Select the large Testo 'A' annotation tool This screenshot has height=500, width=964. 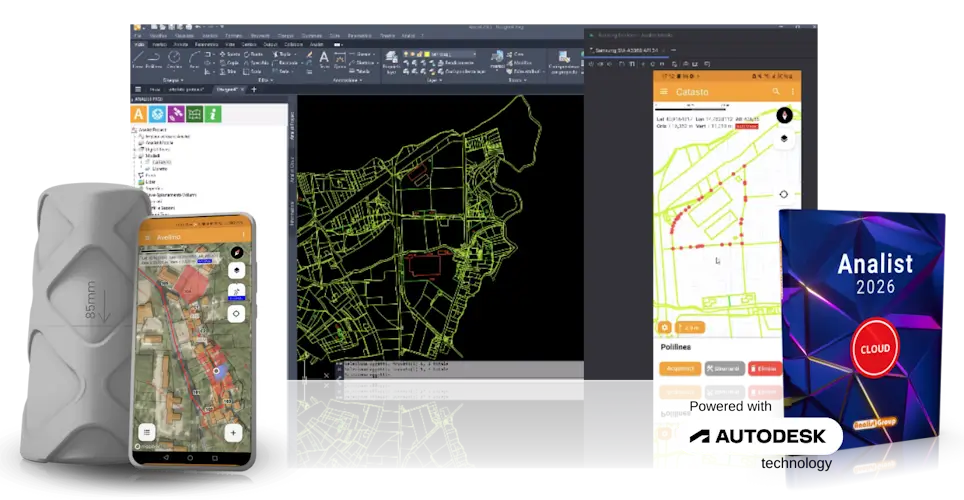pyautogui.click(x=324, y=60)
